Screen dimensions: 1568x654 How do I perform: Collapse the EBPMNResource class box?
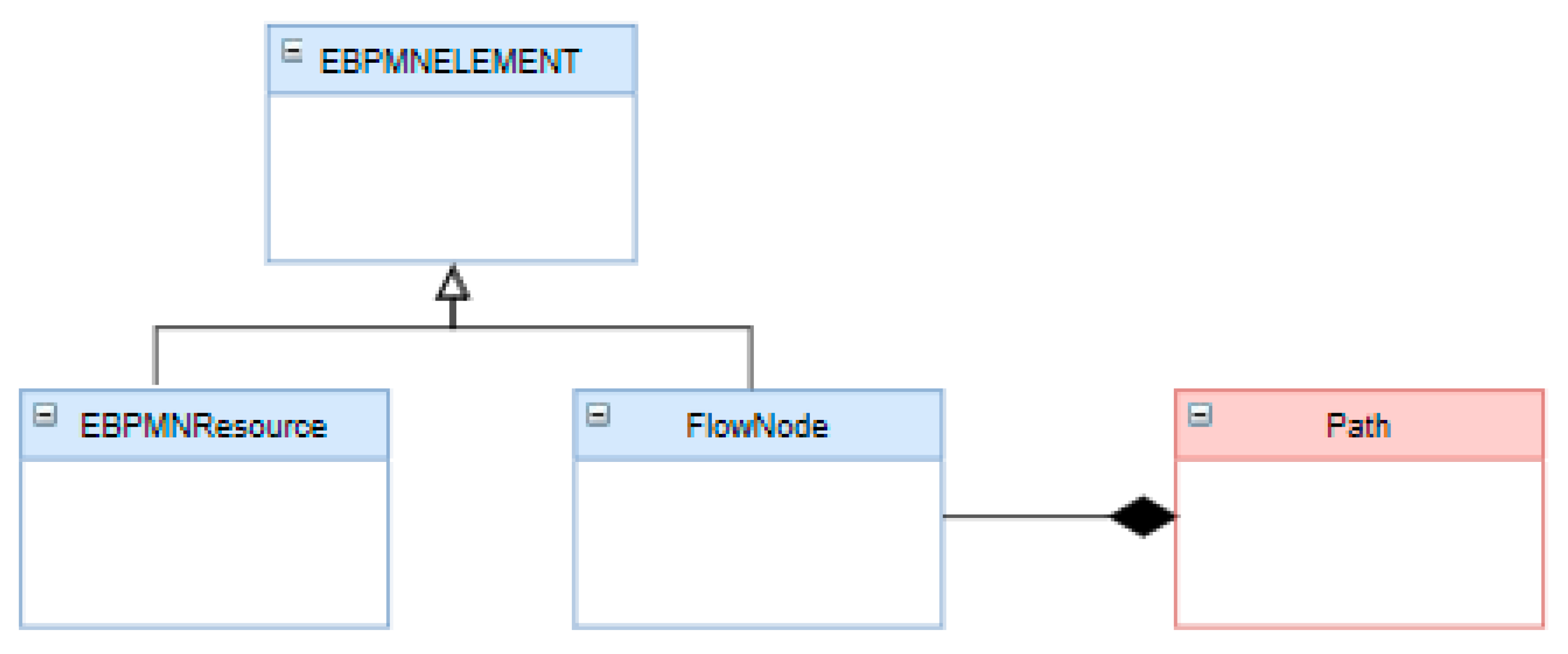pos(45,415)
